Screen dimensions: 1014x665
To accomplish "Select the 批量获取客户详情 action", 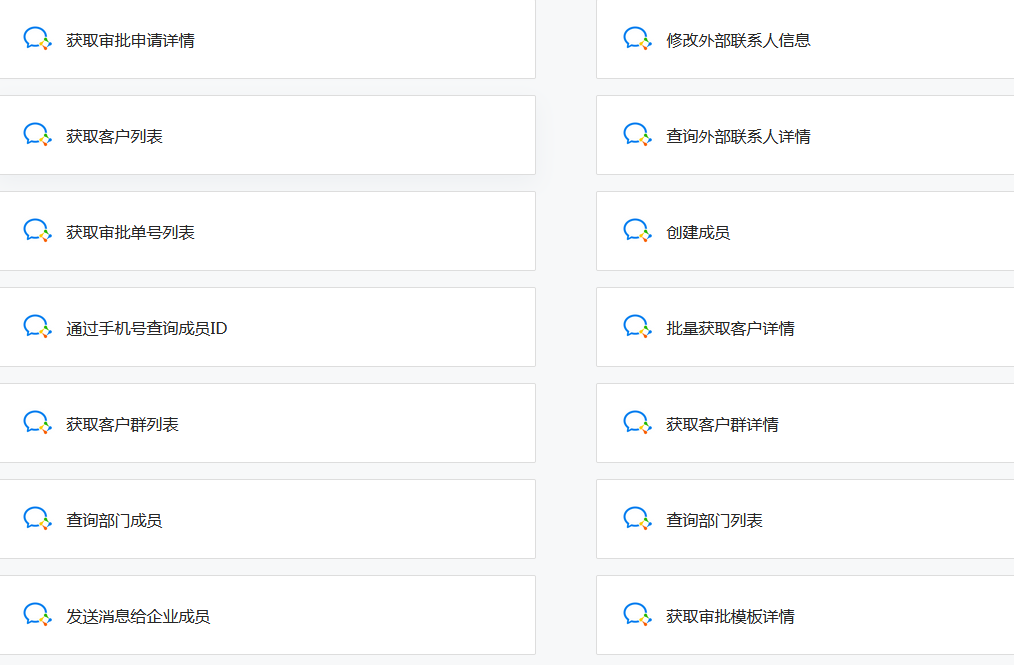I will (805, 327).
